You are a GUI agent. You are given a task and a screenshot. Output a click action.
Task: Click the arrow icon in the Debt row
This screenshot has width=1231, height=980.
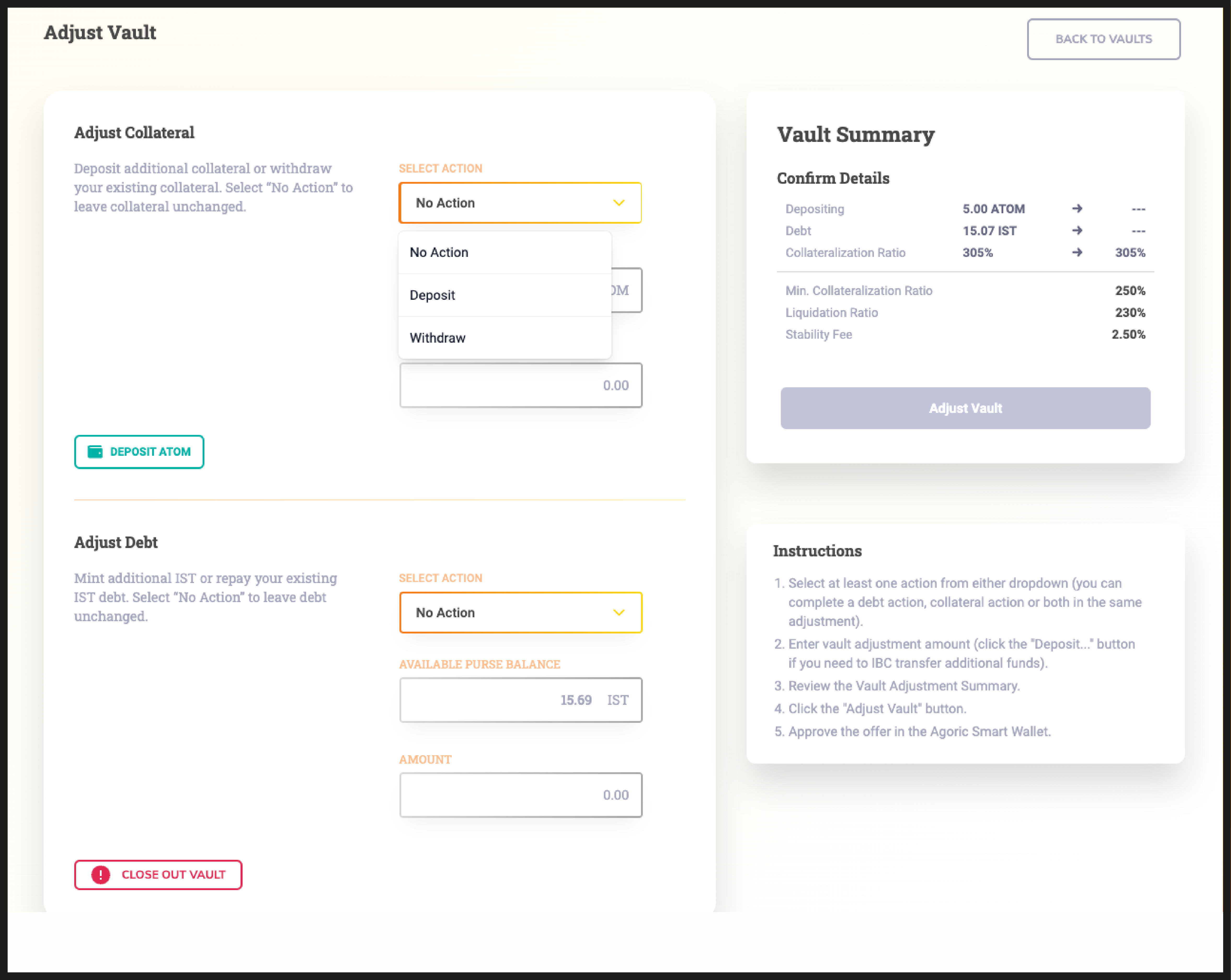[1077, 230]
